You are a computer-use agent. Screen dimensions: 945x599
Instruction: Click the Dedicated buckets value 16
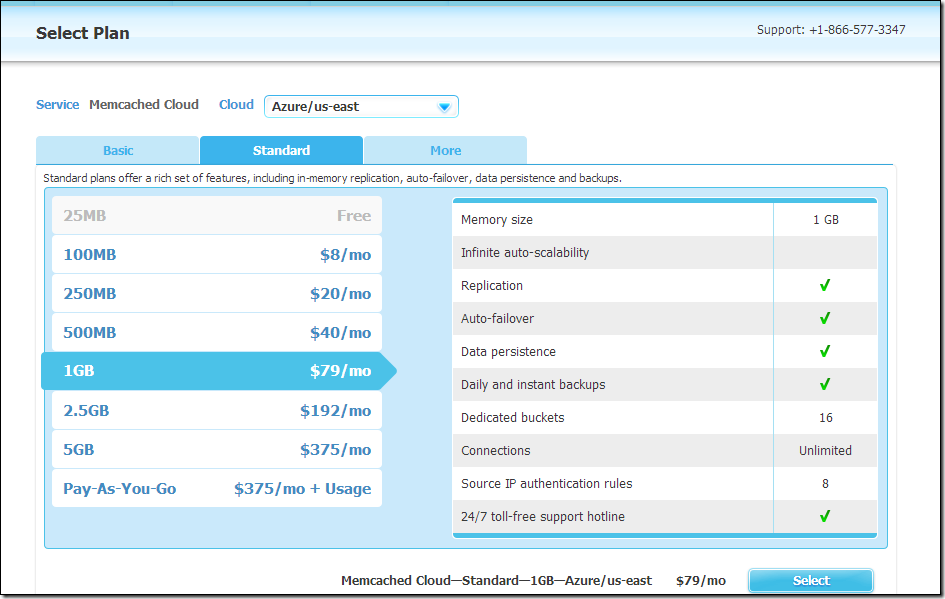click(825, 418)
